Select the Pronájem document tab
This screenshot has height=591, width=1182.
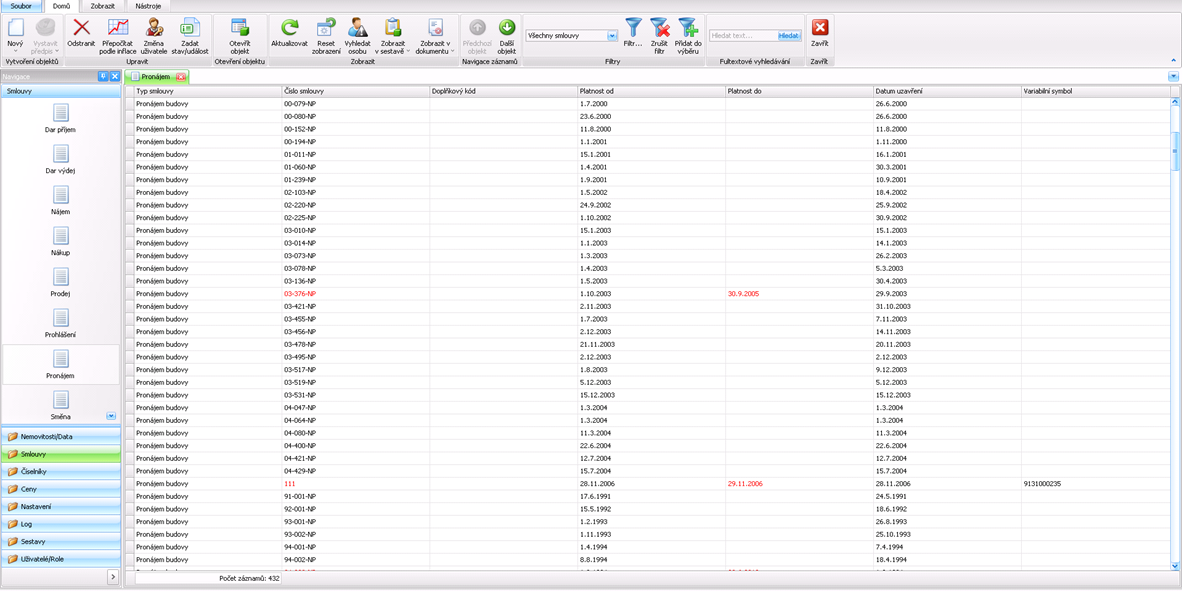click(155, 77)
